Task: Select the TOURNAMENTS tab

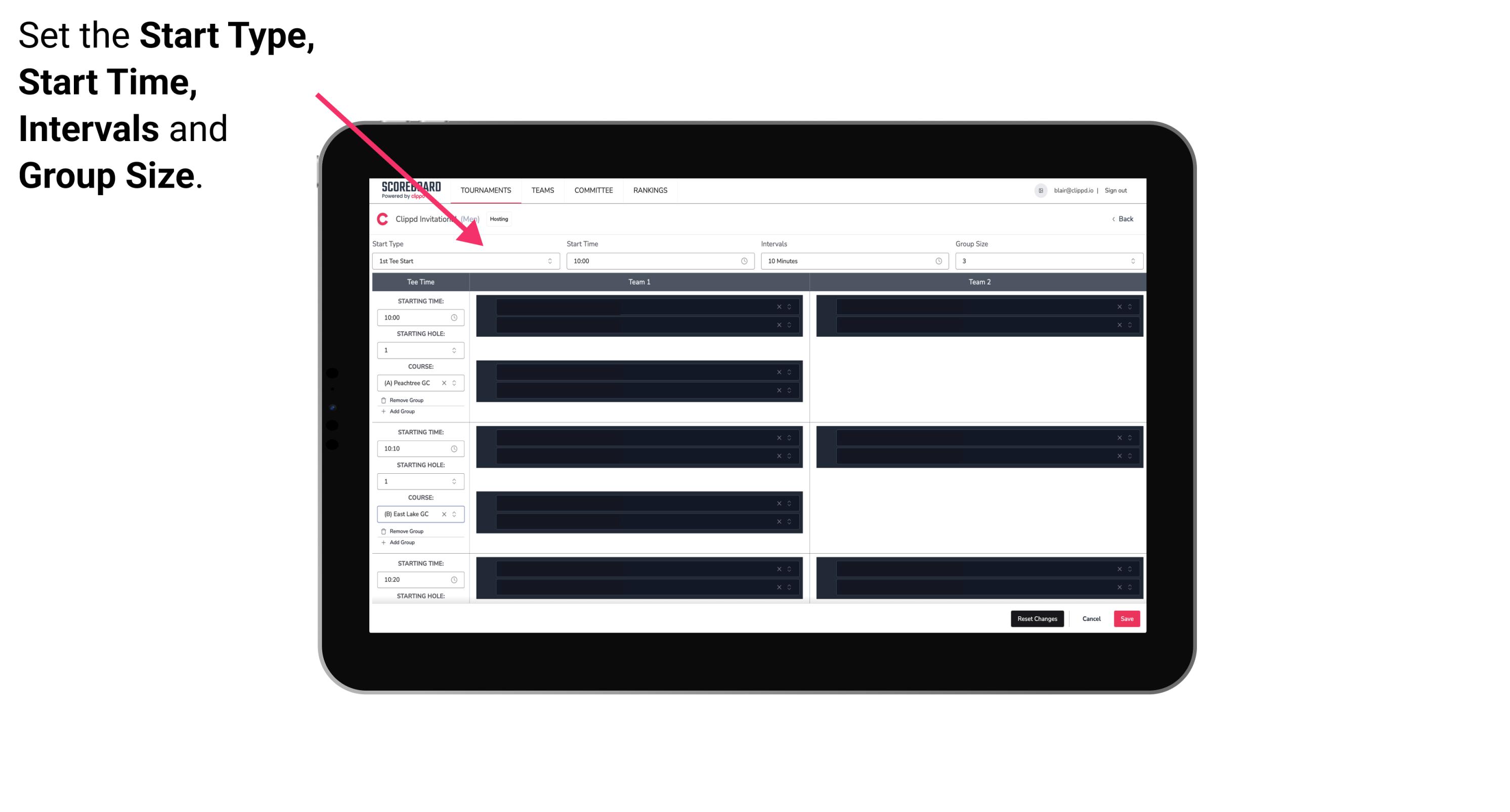Action: tap(486, 190)
